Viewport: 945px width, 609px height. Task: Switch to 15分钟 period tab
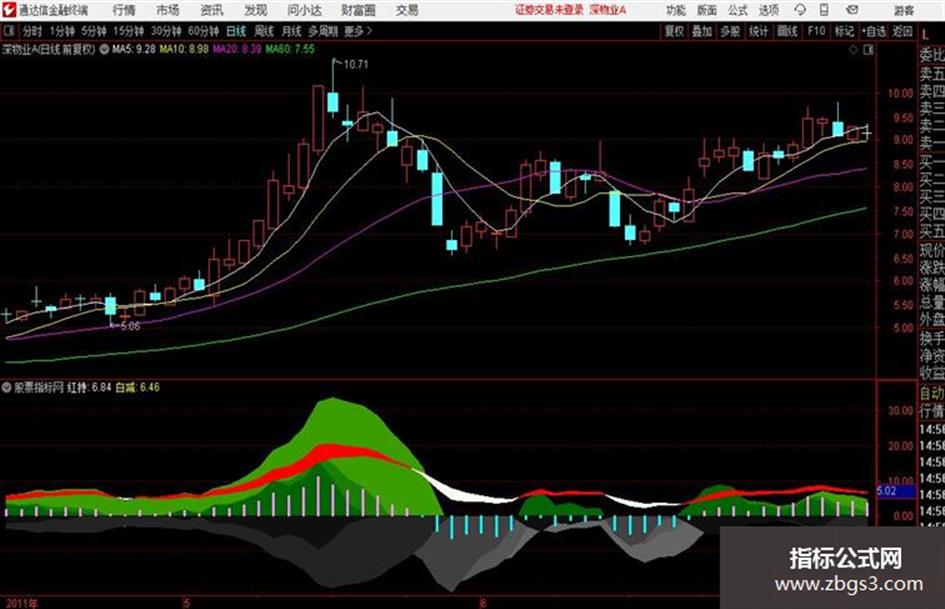click(128, 31)
